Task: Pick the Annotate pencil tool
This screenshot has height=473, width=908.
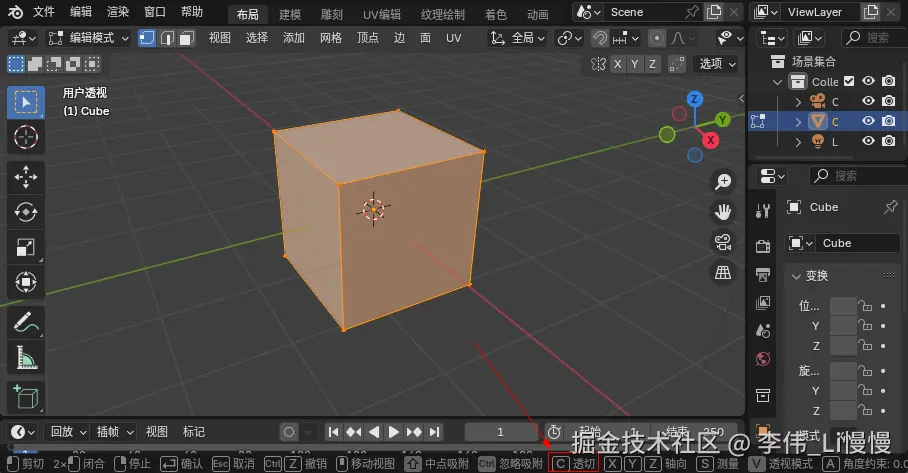Action: (25, 322)
